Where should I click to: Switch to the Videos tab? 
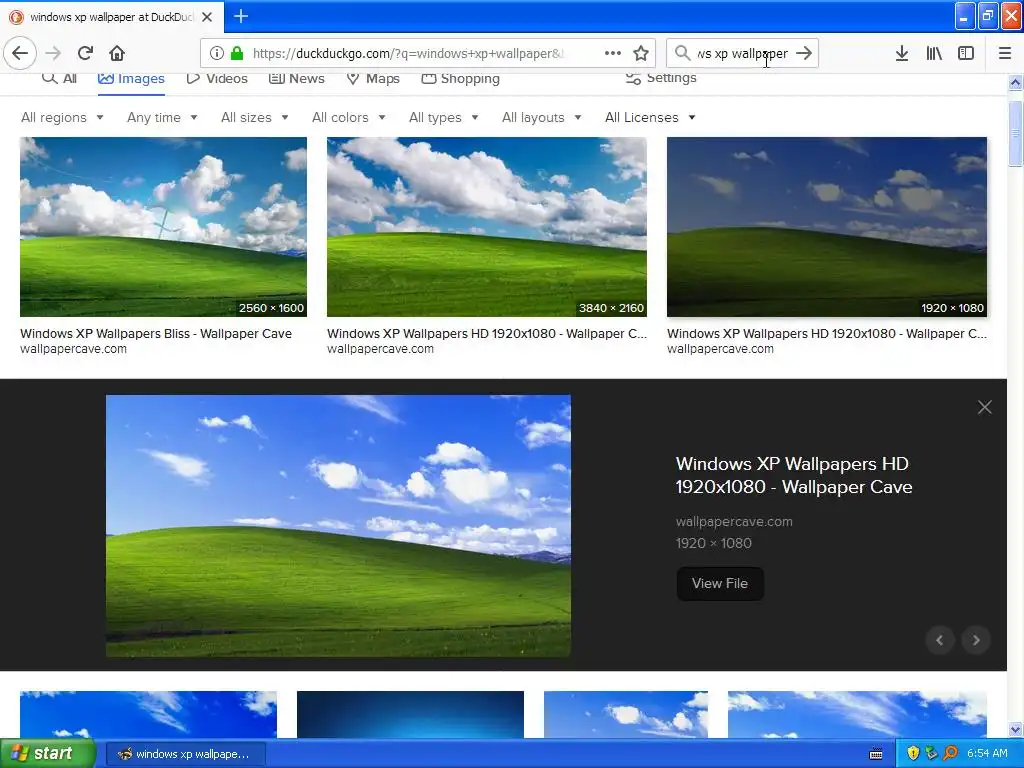(x=217, y=78)
